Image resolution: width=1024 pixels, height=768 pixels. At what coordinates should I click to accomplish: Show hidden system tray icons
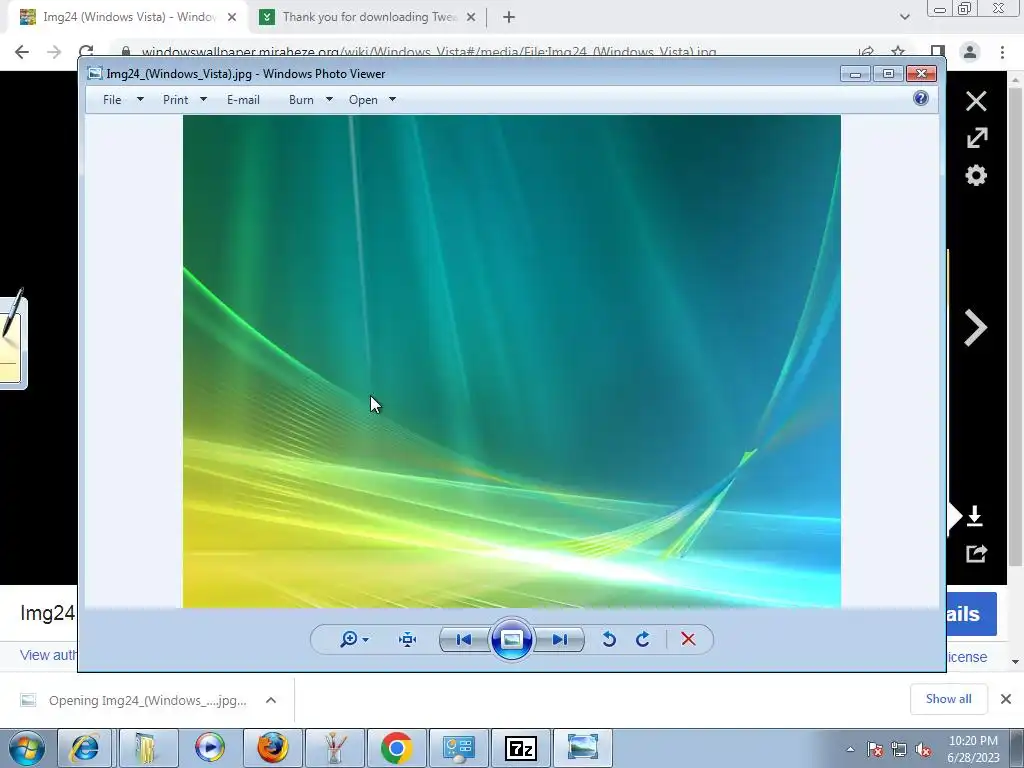850,749
